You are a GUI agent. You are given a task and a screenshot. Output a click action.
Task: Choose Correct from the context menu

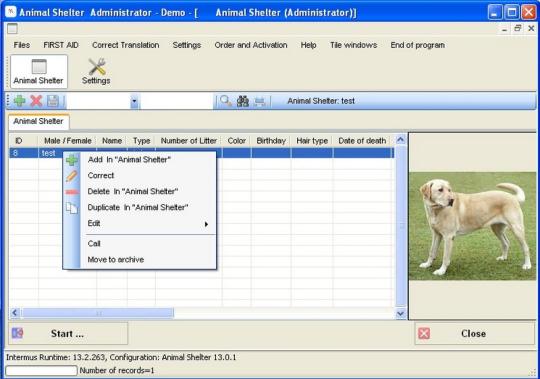point(140,176)
